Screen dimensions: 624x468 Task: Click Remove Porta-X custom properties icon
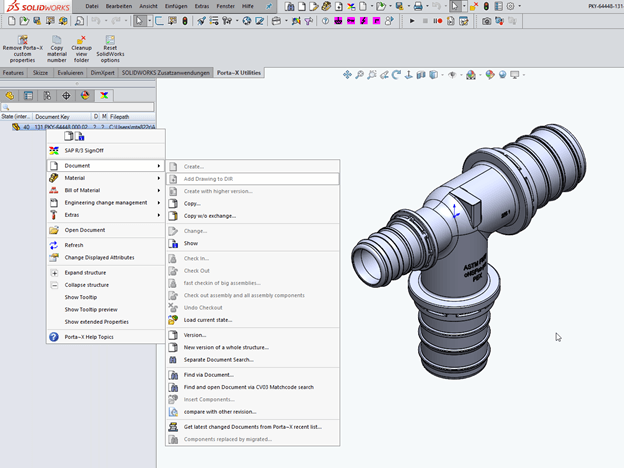click(x=23, y=41)
